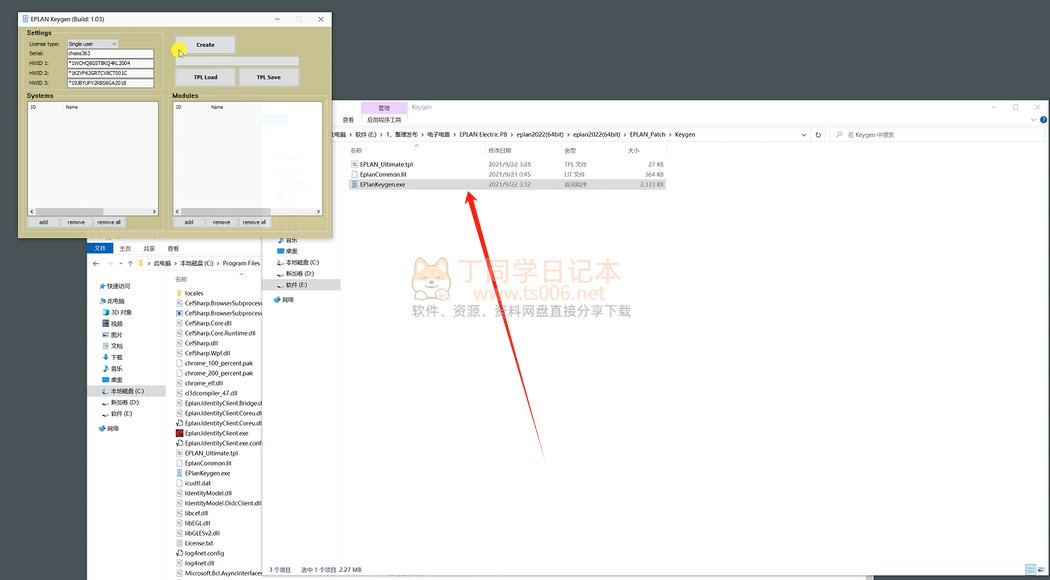The height and width of the screenshot is (580, 1050).
Task: Select the EPlanKeygen.exe file icon in Keygen folder
Action: (354, 184)
